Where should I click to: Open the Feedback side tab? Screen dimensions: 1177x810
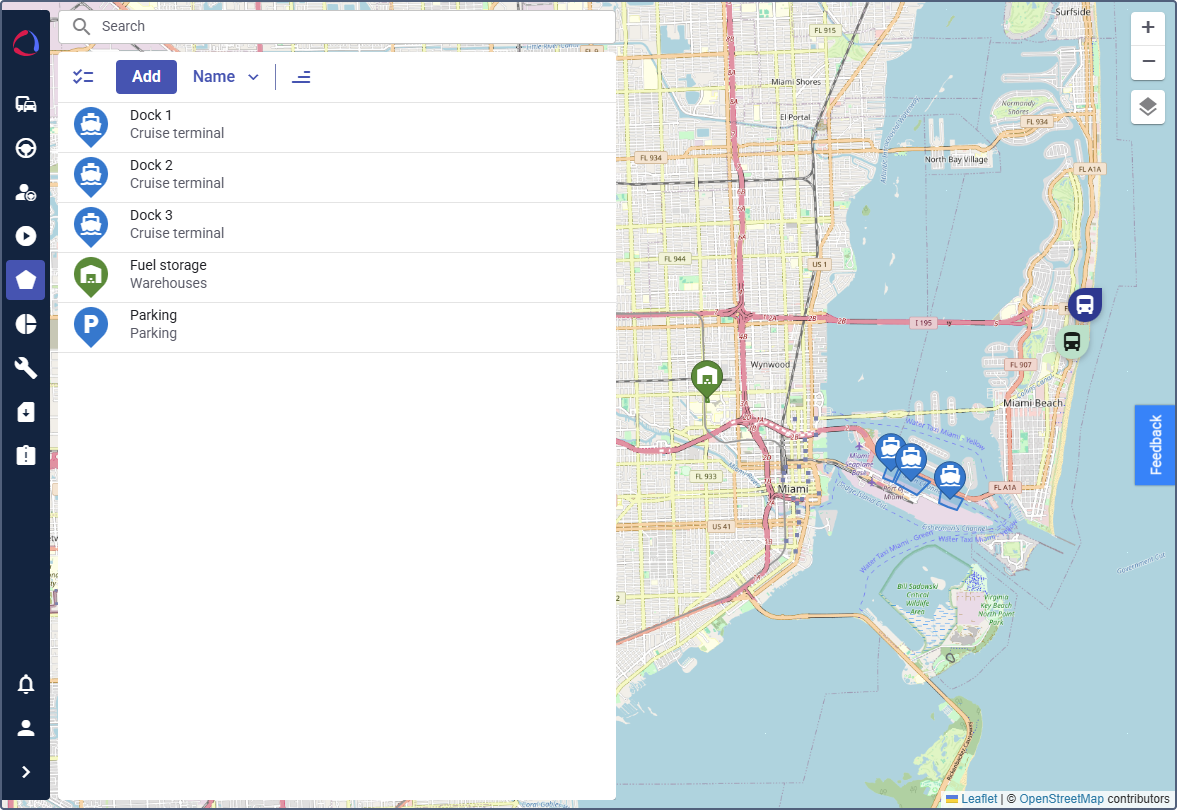(1156, 445)
